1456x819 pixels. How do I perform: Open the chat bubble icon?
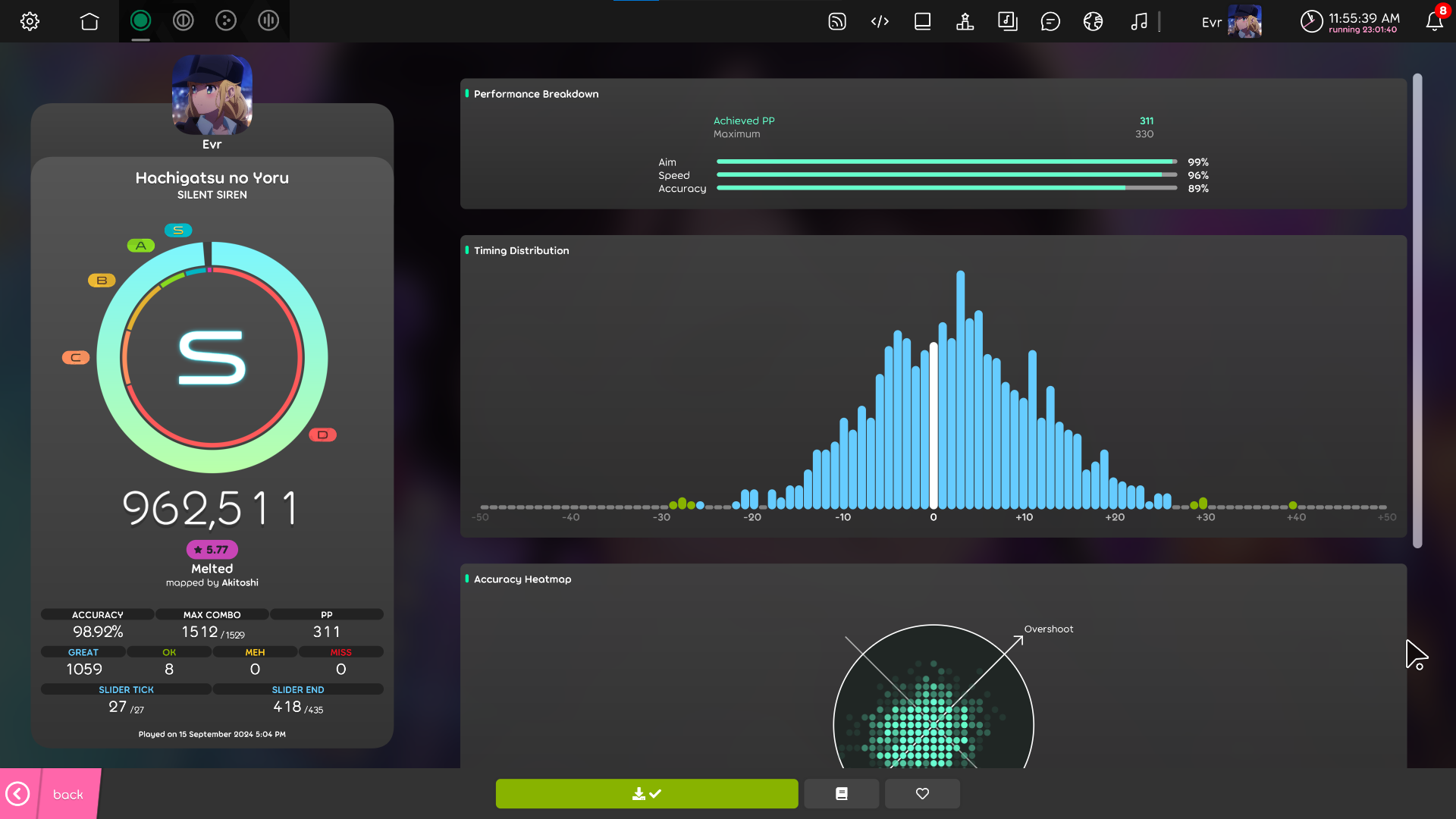(x=1050, y=21)
